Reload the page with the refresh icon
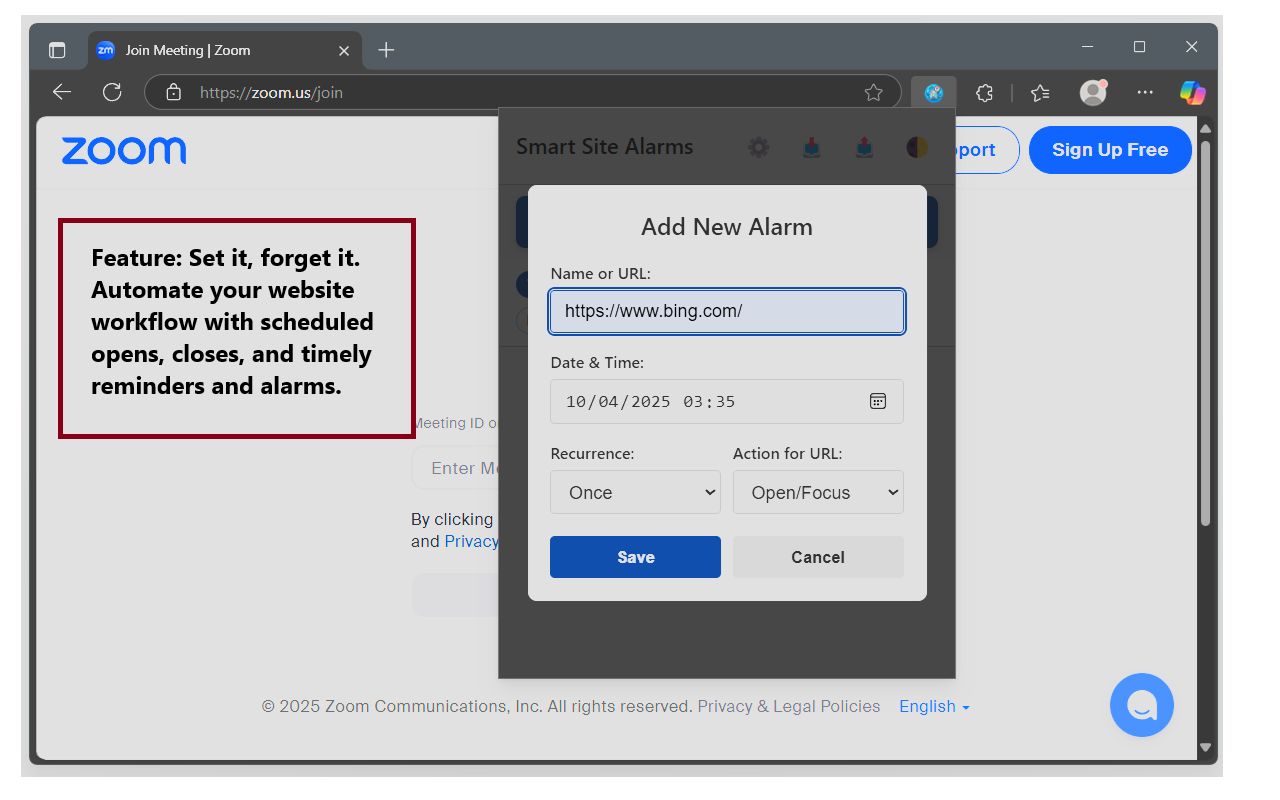The height and width of the screenshot is (800, 1280). coord(112,91)
